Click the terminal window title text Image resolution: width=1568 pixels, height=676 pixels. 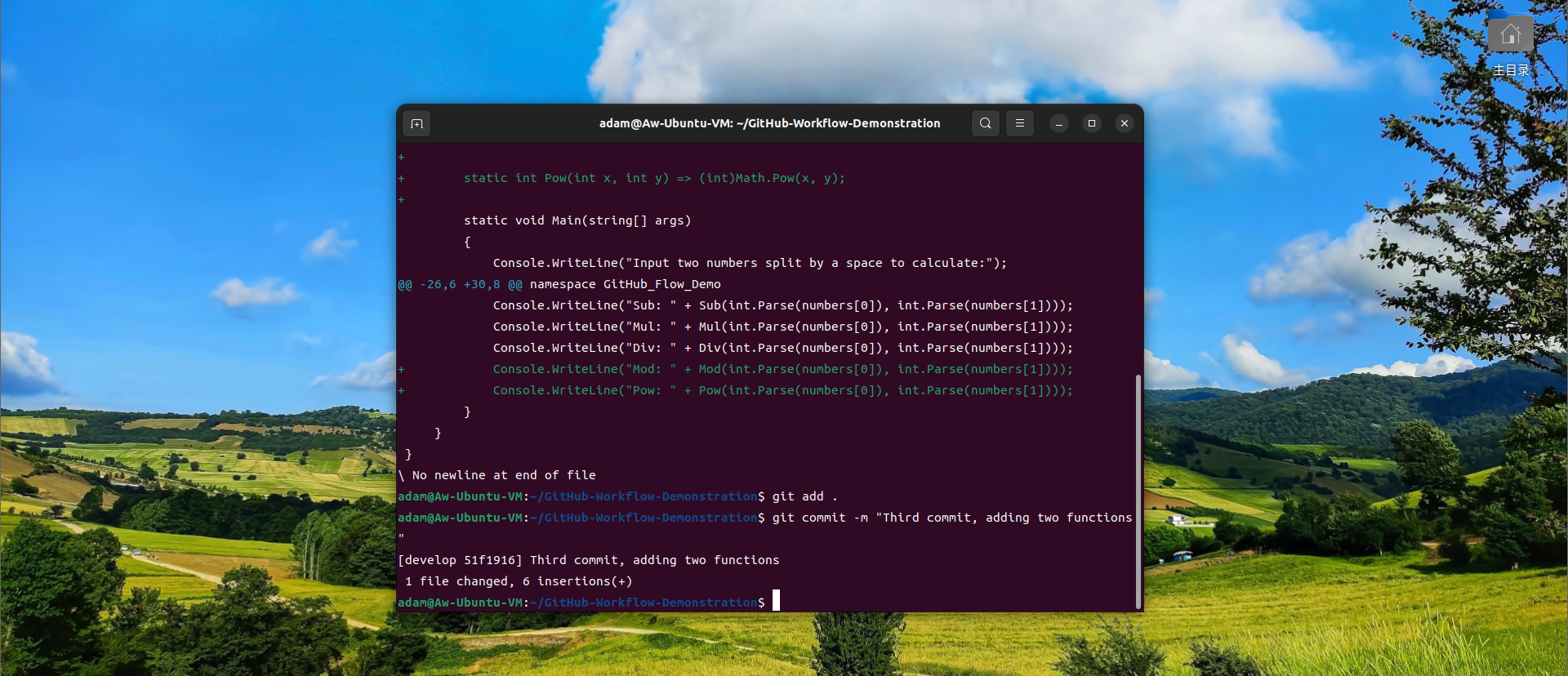[769, 123]
